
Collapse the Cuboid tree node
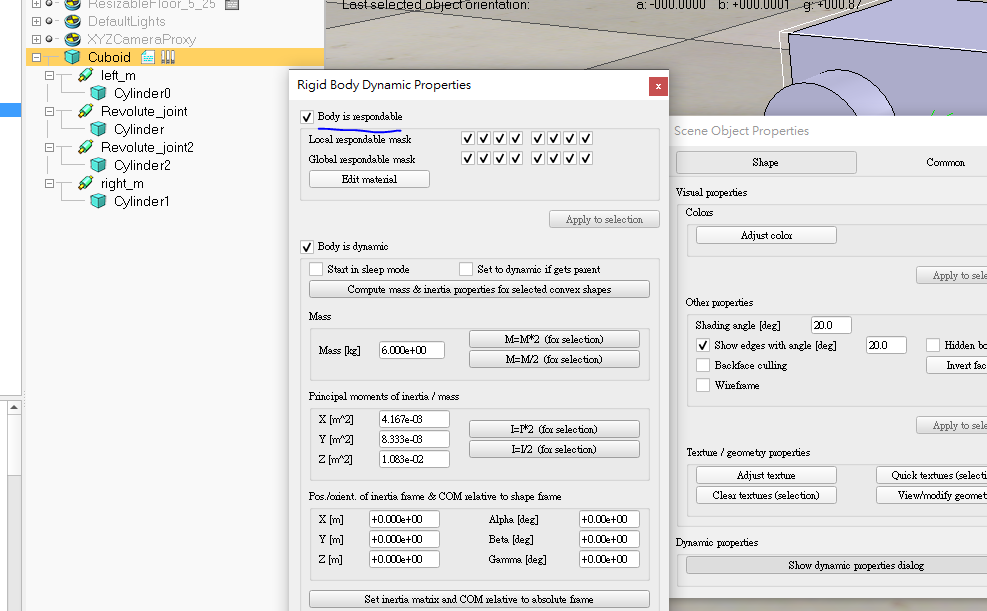pyautogui.click(x=36, y=57)
